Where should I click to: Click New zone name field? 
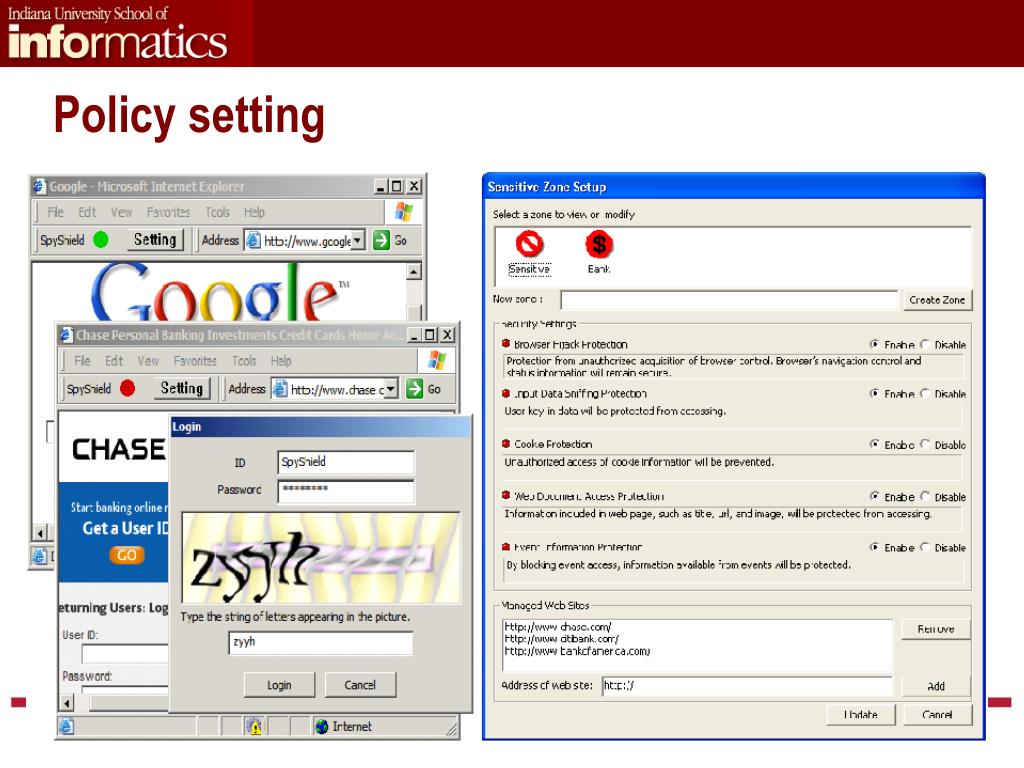(x=729, y=300)
